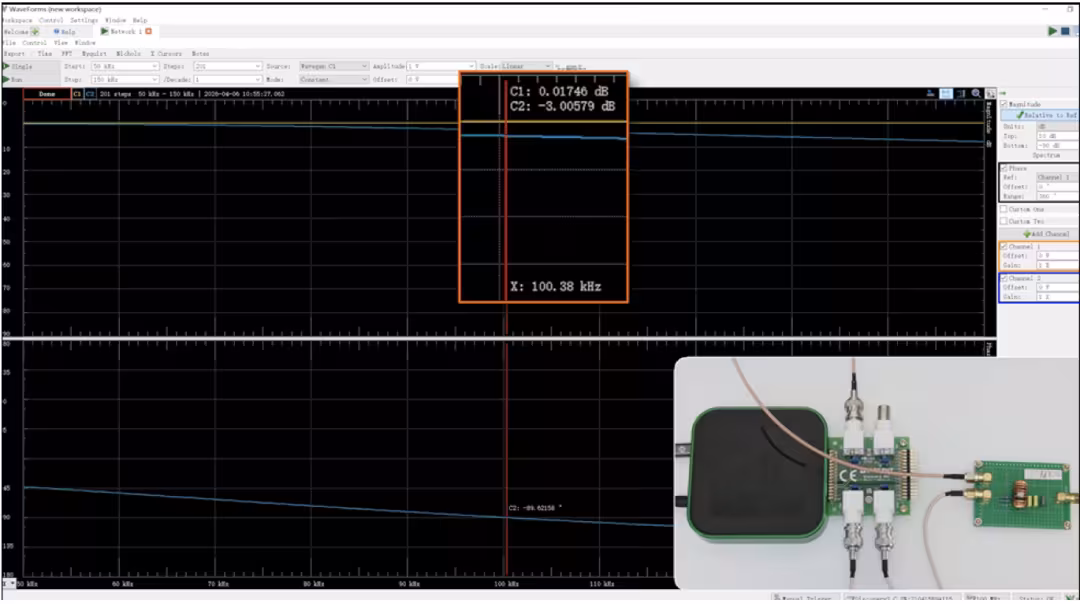
Task: Click the highlighted light-blue plot toolbar icon
Action: tap(946, 93)
